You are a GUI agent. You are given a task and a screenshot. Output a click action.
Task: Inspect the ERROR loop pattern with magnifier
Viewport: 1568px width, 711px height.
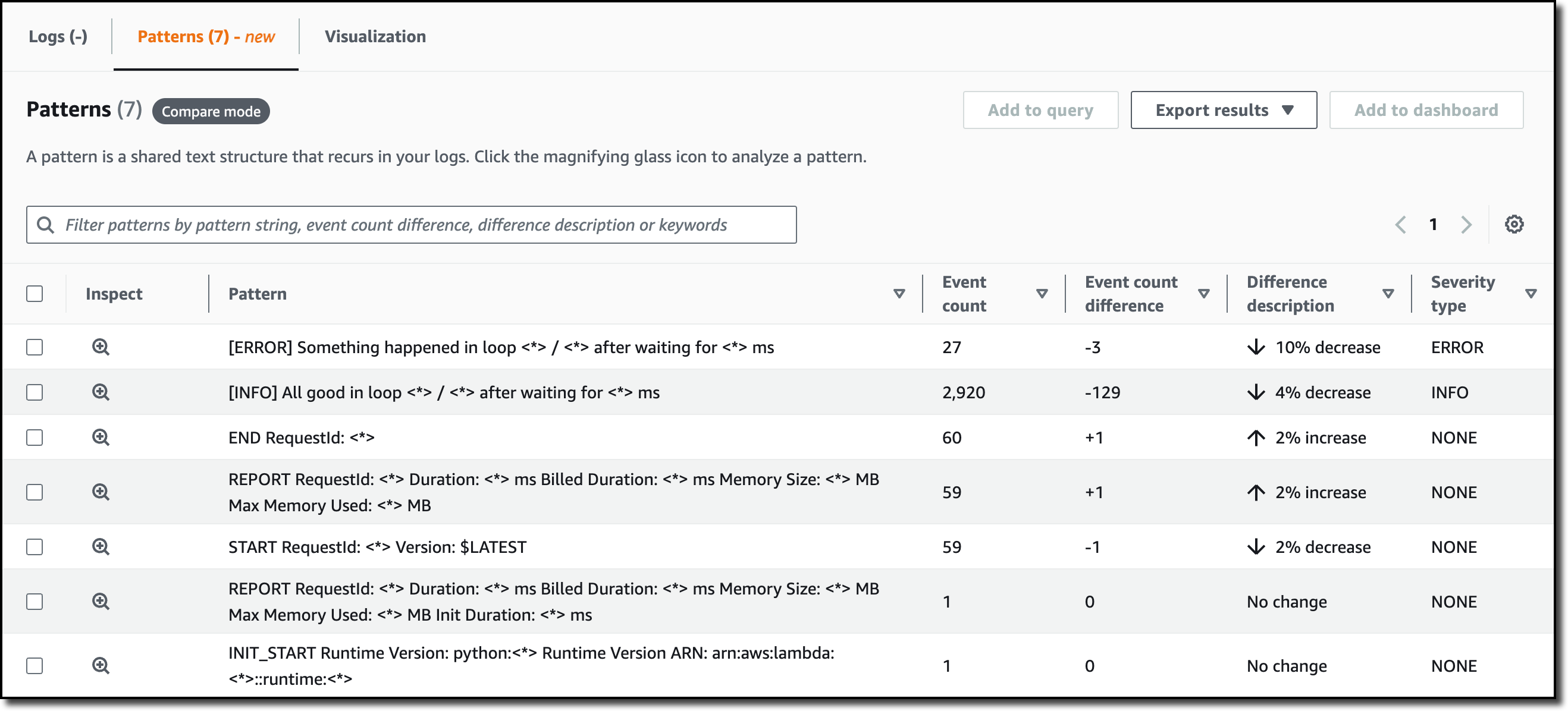[x=101, y=347]
